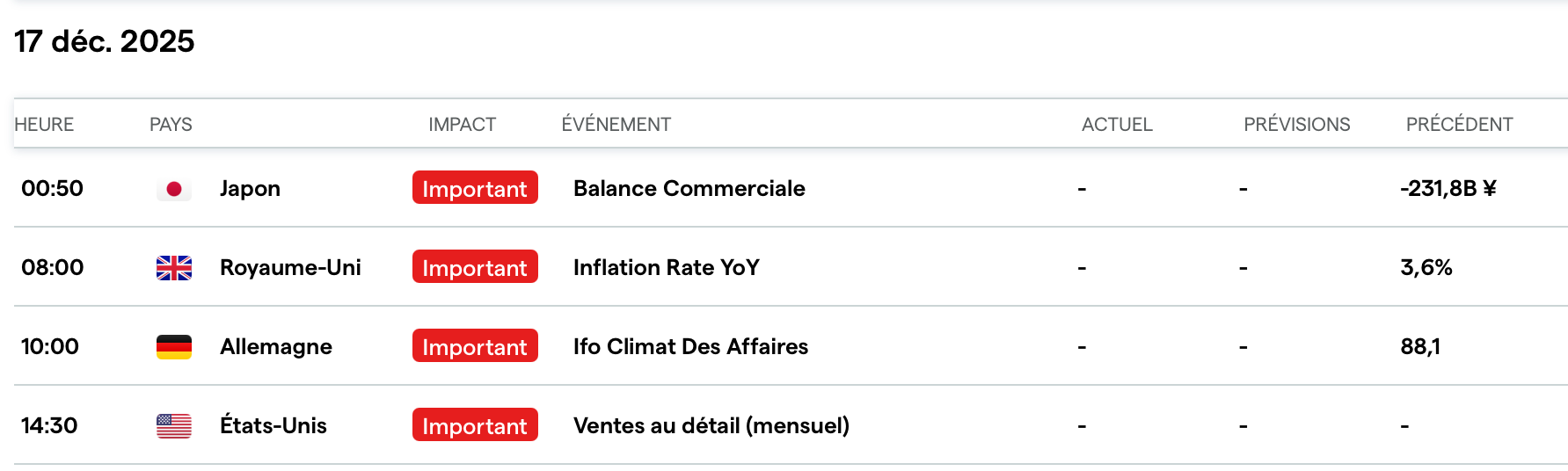Screen dimensions: 1568x471
Task: Click the ÉVÉNEMENT column header
Action: (x=616, y=125)
